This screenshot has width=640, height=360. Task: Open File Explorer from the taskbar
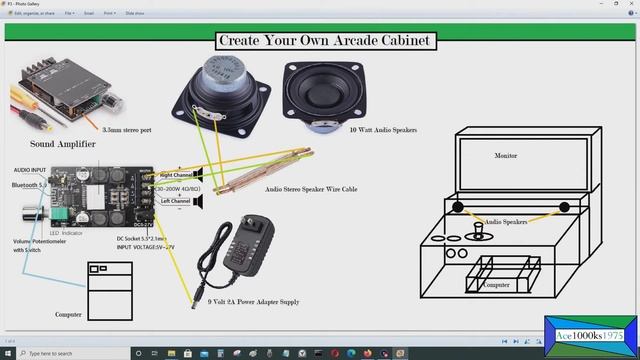point(171,353)
